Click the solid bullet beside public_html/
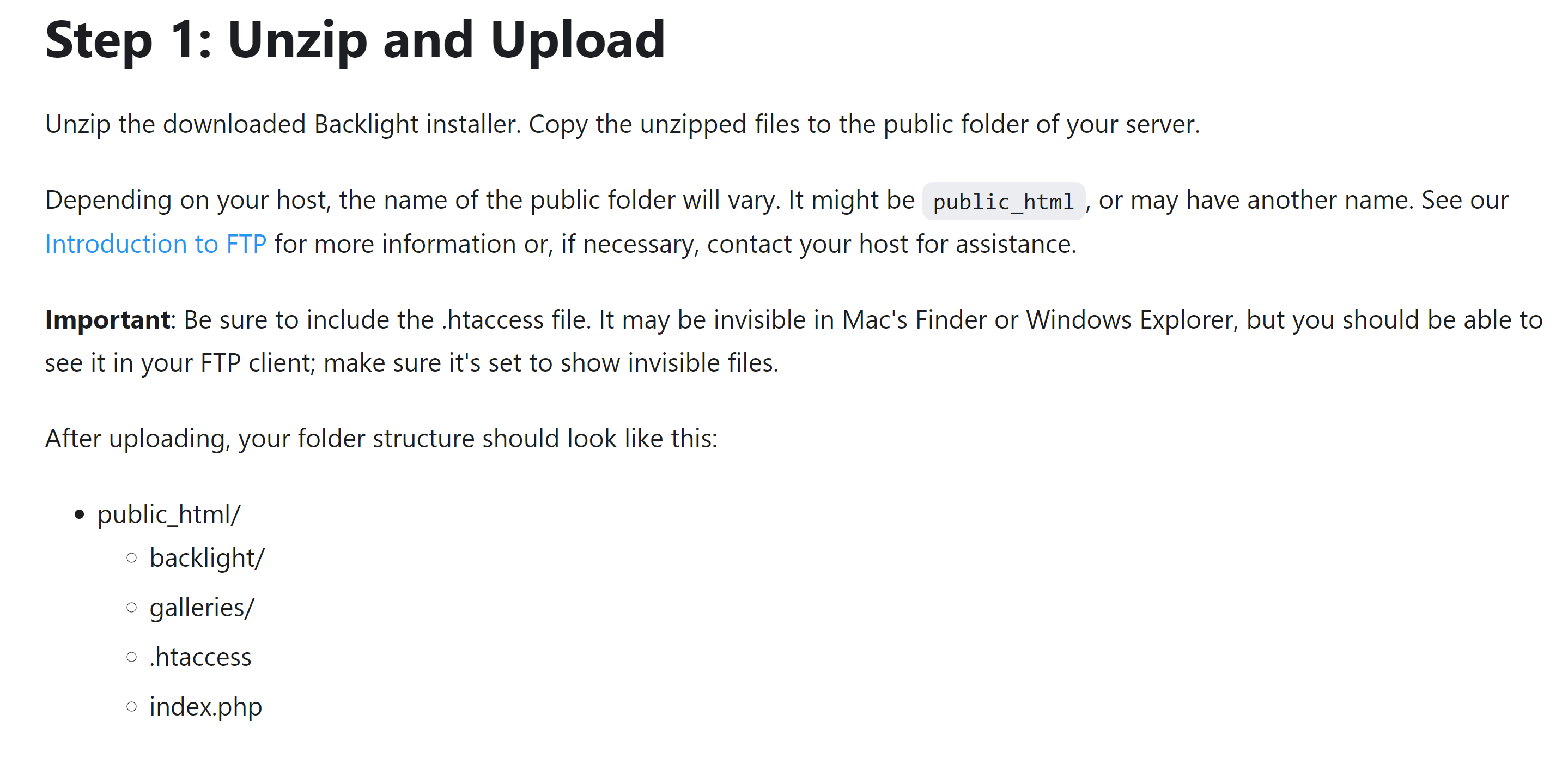Image resolution: width=1568 pixels, height=764 pixels. pos(78,515)
